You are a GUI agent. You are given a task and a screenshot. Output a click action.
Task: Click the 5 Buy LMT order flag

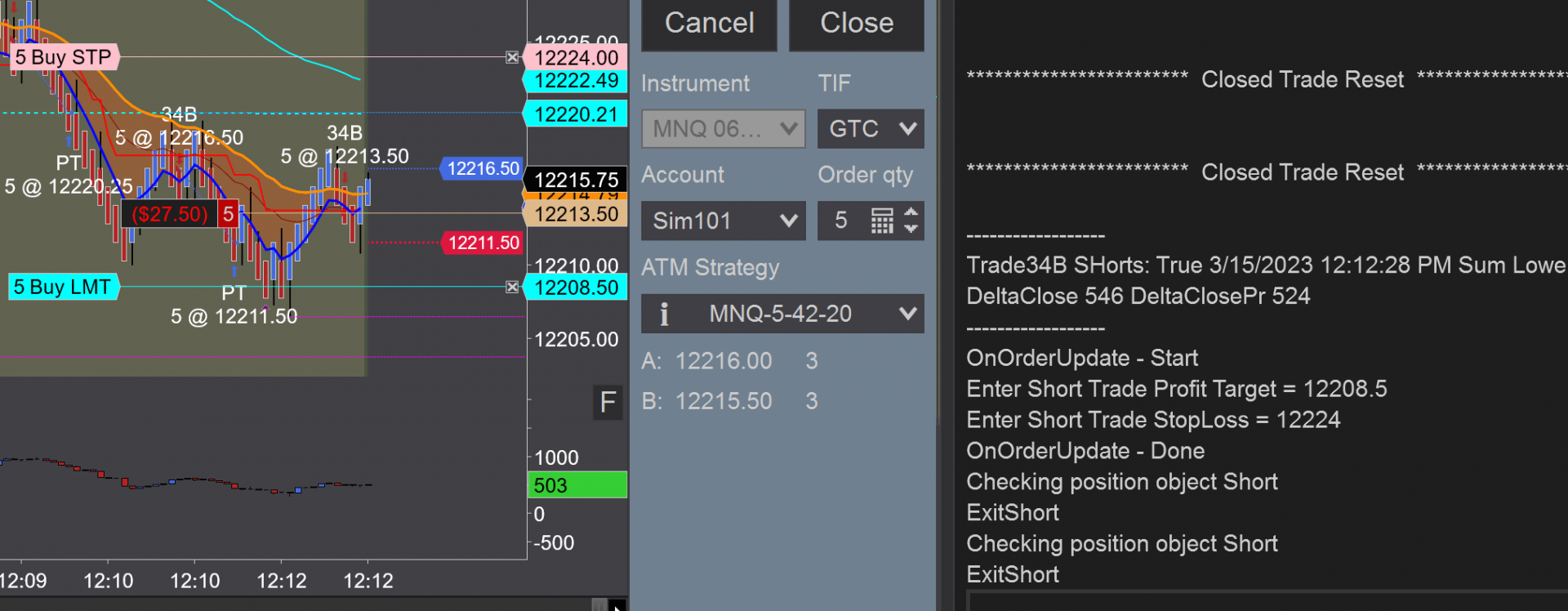coord(62,287)
